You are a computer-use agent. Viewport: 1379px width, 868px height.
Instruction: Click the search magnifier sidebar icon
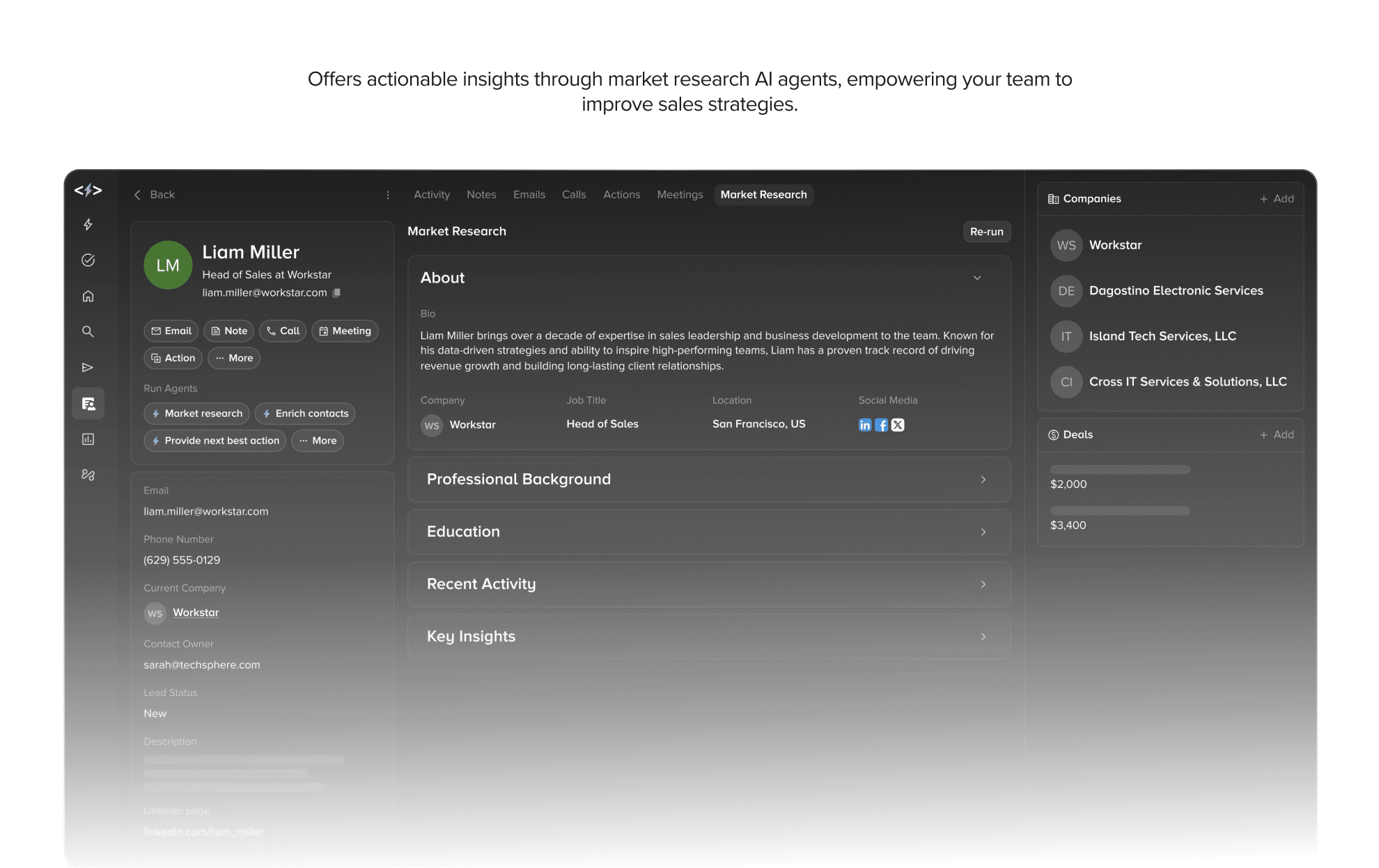tap(88, 331)
